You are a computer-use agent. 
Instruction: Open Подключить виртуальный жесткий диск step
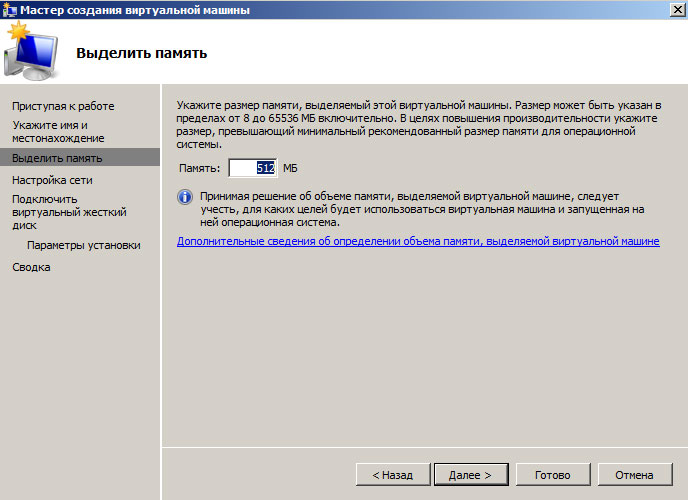69,212
